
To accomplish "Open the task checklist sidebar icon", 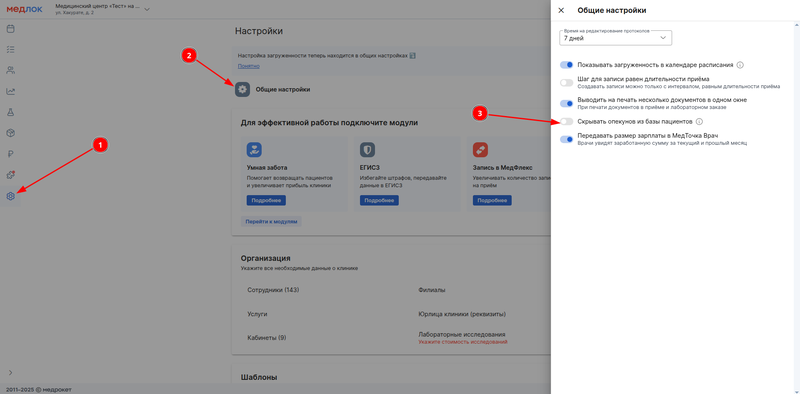I will pyautogui.click(x=10, y=50).
